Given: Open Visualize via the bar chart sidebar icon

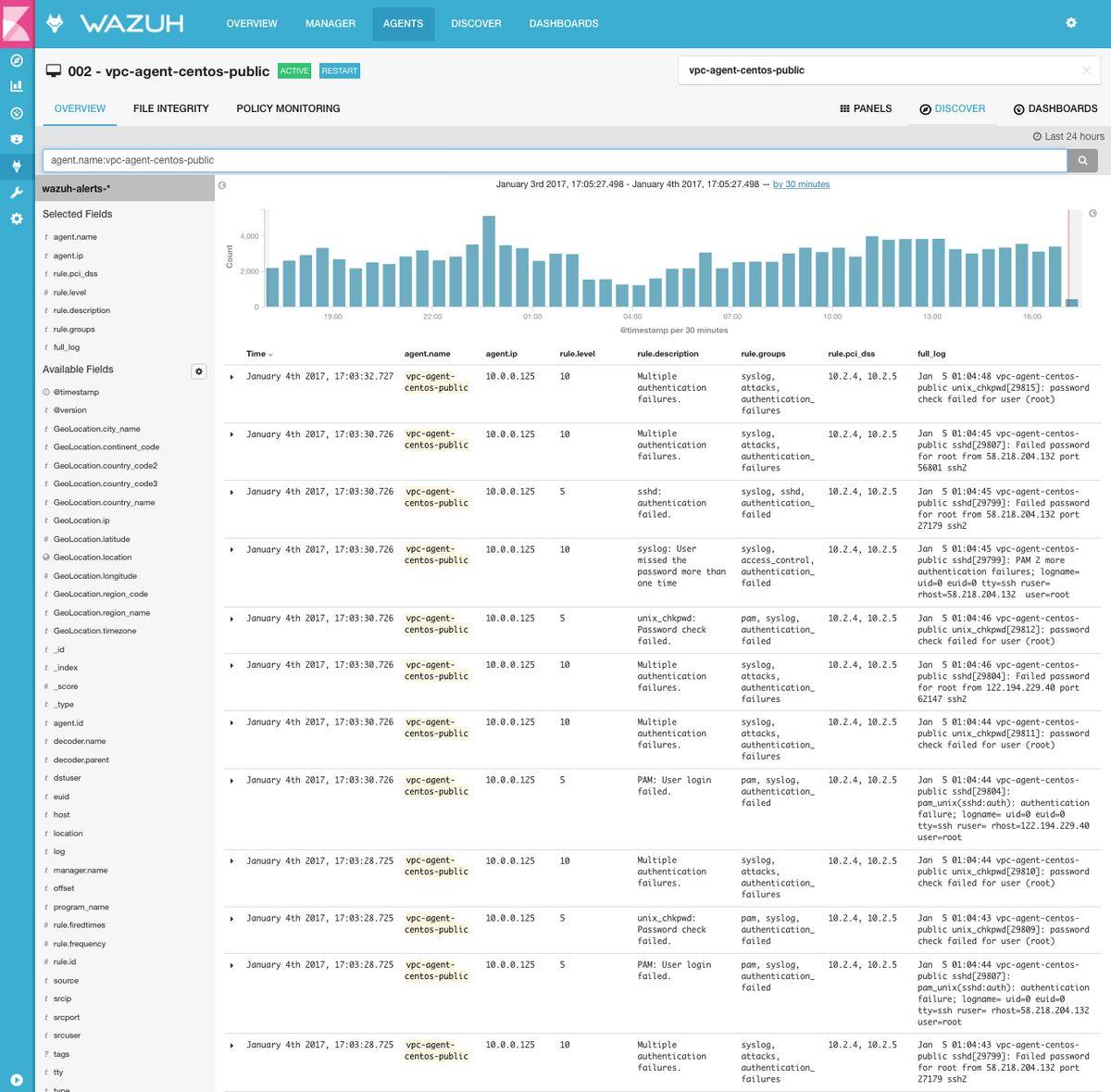Looking at the screenshot, I should pyautogui.click(x=16, y=86).
